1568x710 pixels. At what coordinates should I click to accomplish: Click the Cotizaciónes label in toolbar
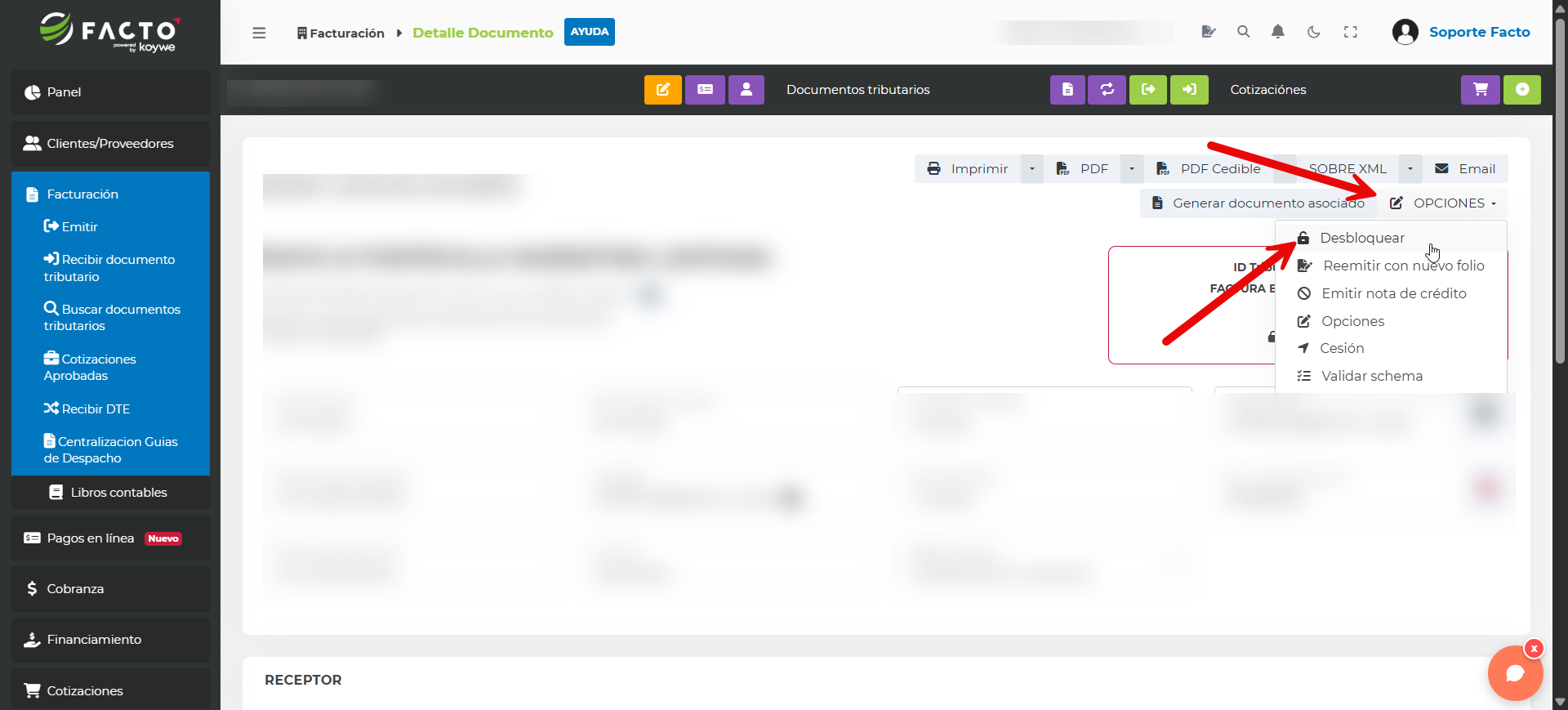pyautogui.click(x=1267, y=90)
